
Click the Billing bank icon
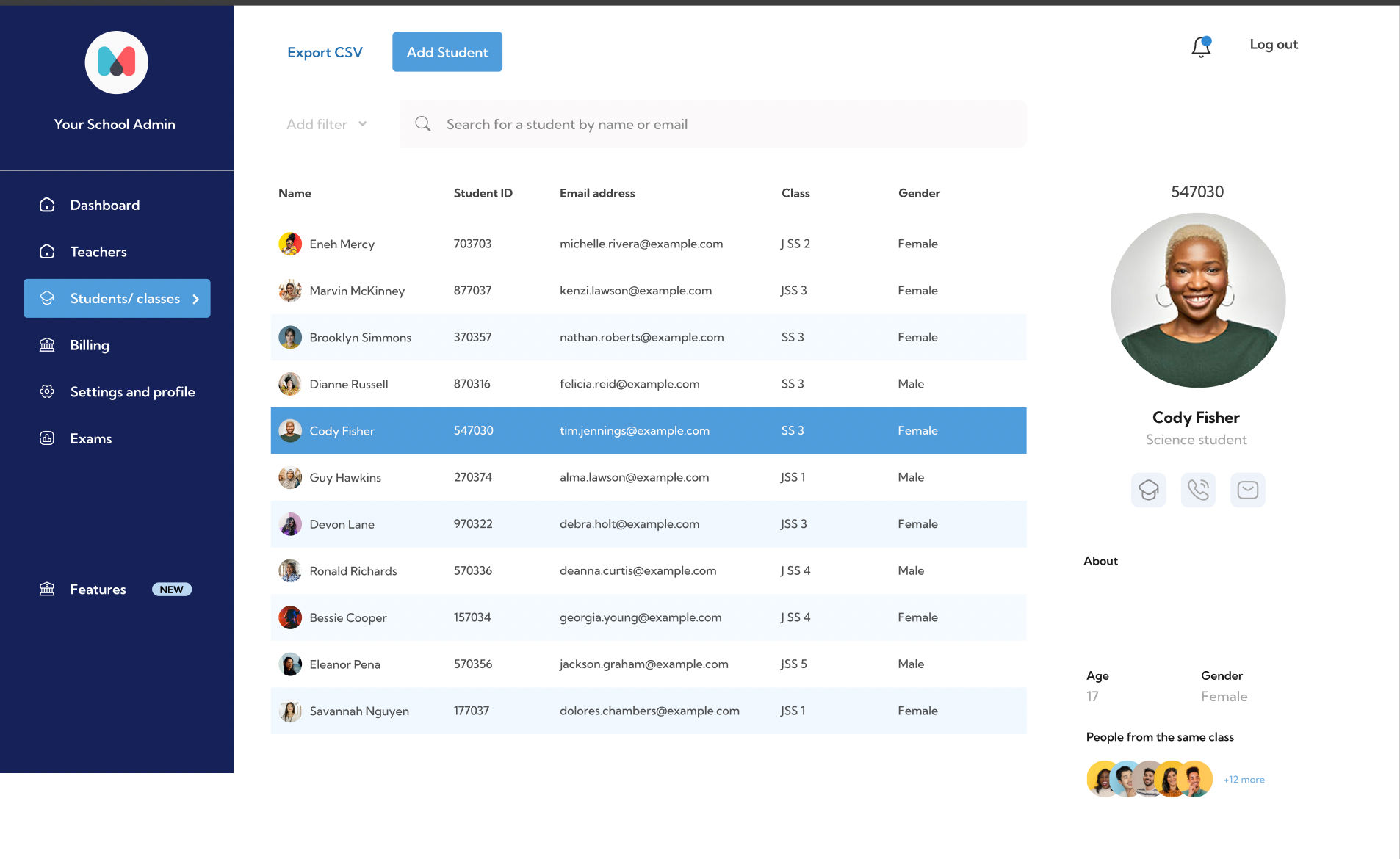[x=47, y=345]
